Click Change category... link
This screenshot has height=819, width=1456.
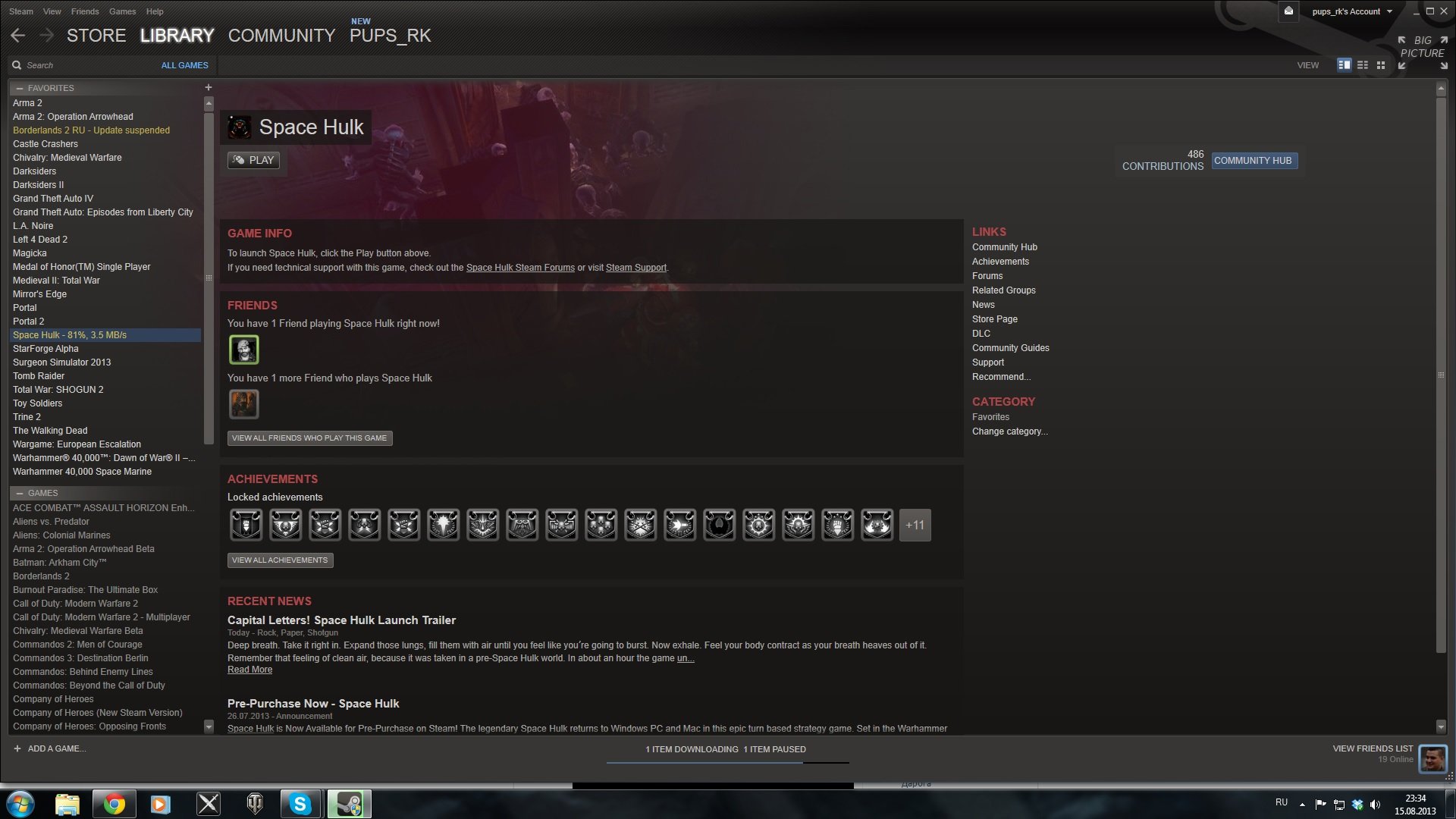[x=1010, y=431]
